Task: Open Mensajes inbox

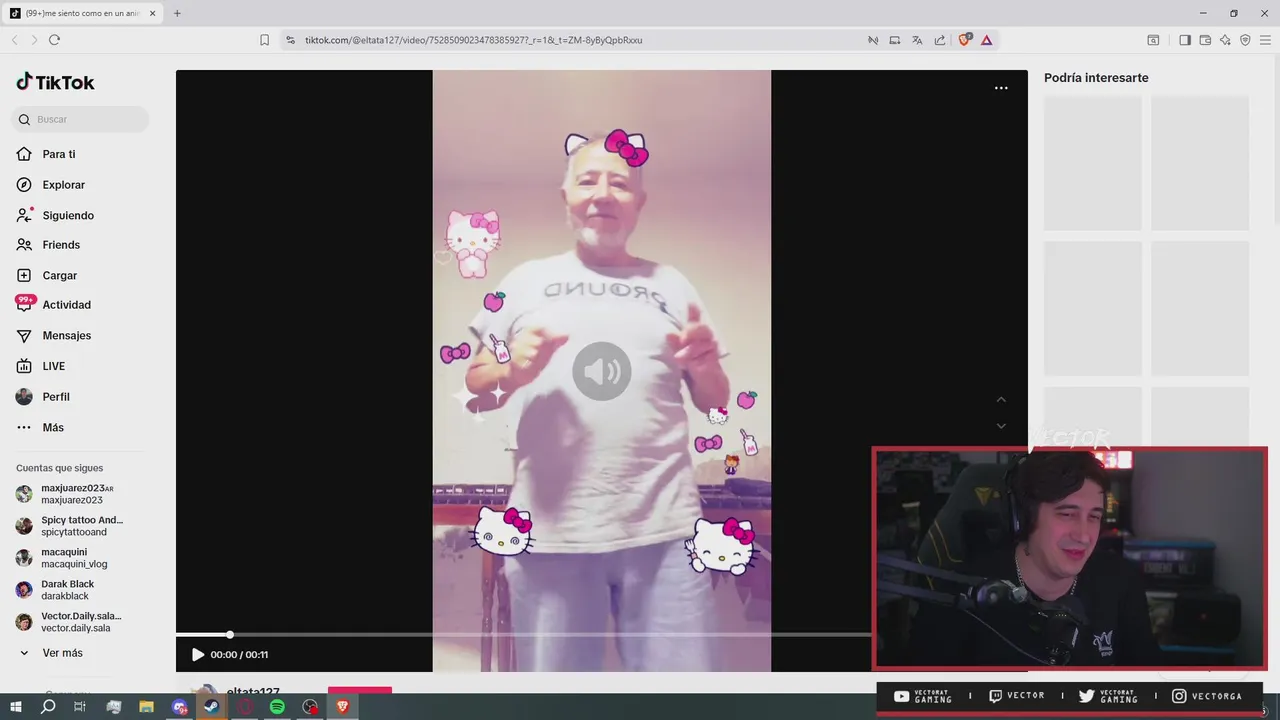Action: pyautogui.click(x=53, y=336)
